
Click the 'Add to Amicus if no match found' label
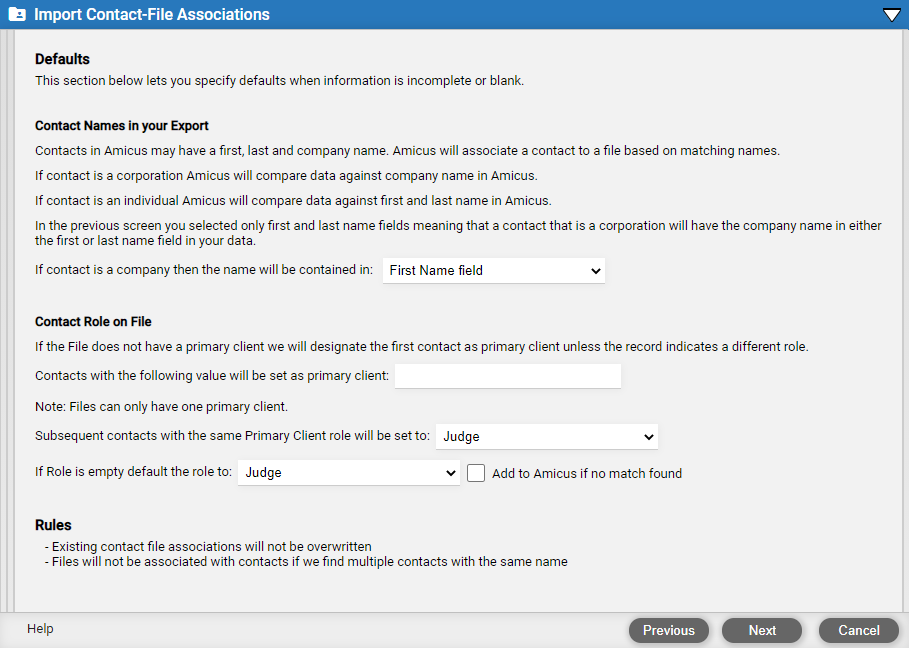(x=587, y=474)
